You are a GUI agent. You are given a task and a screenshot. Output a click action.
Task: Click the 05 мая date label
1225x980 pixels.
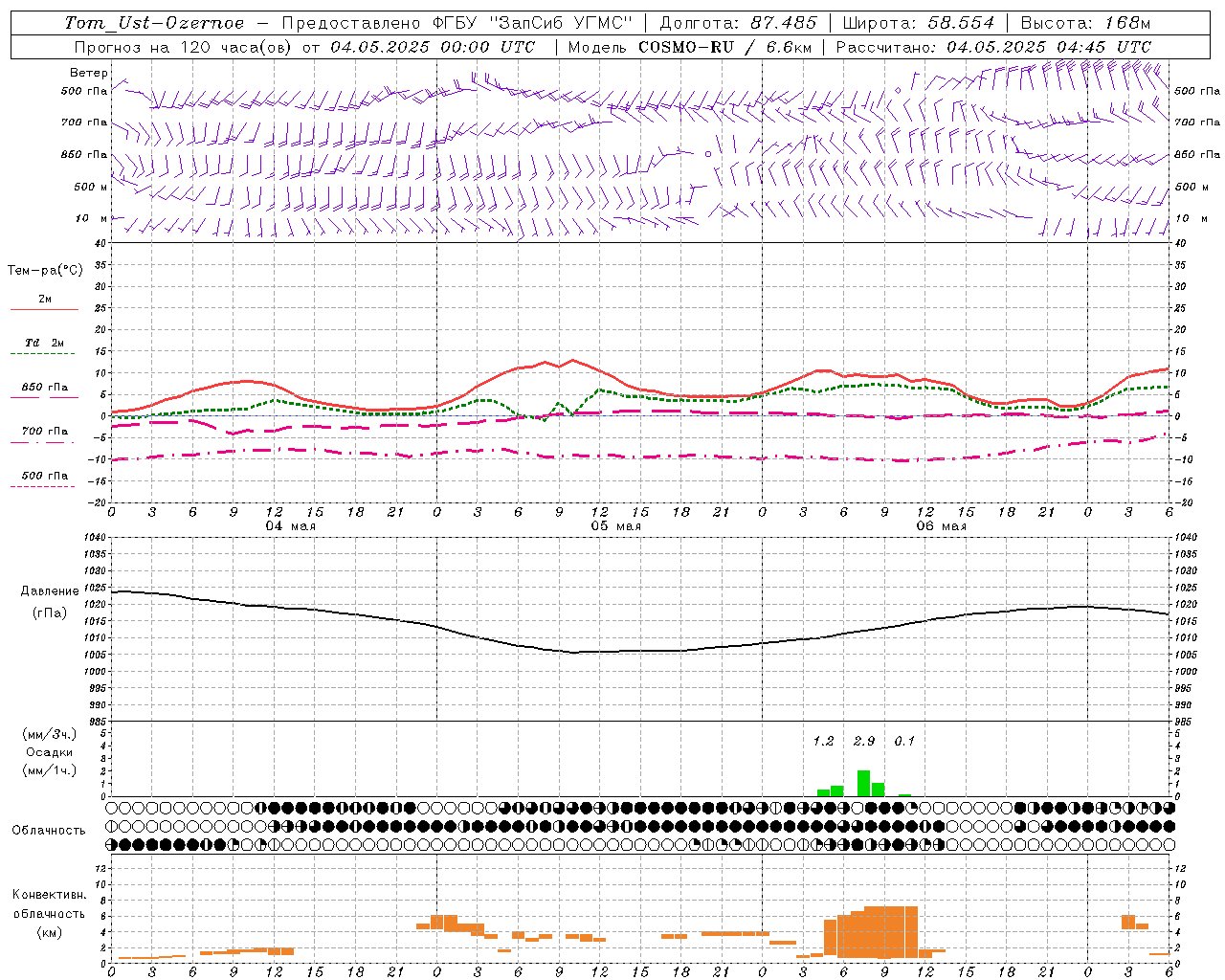[x=616, y=526]
